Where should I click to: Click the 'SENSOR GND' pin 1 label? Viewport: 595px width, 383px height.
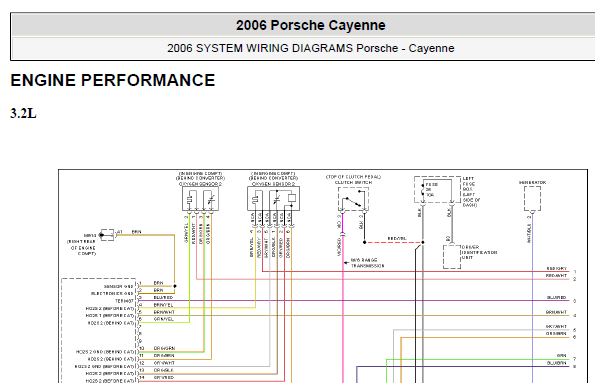tap(118, 287)
